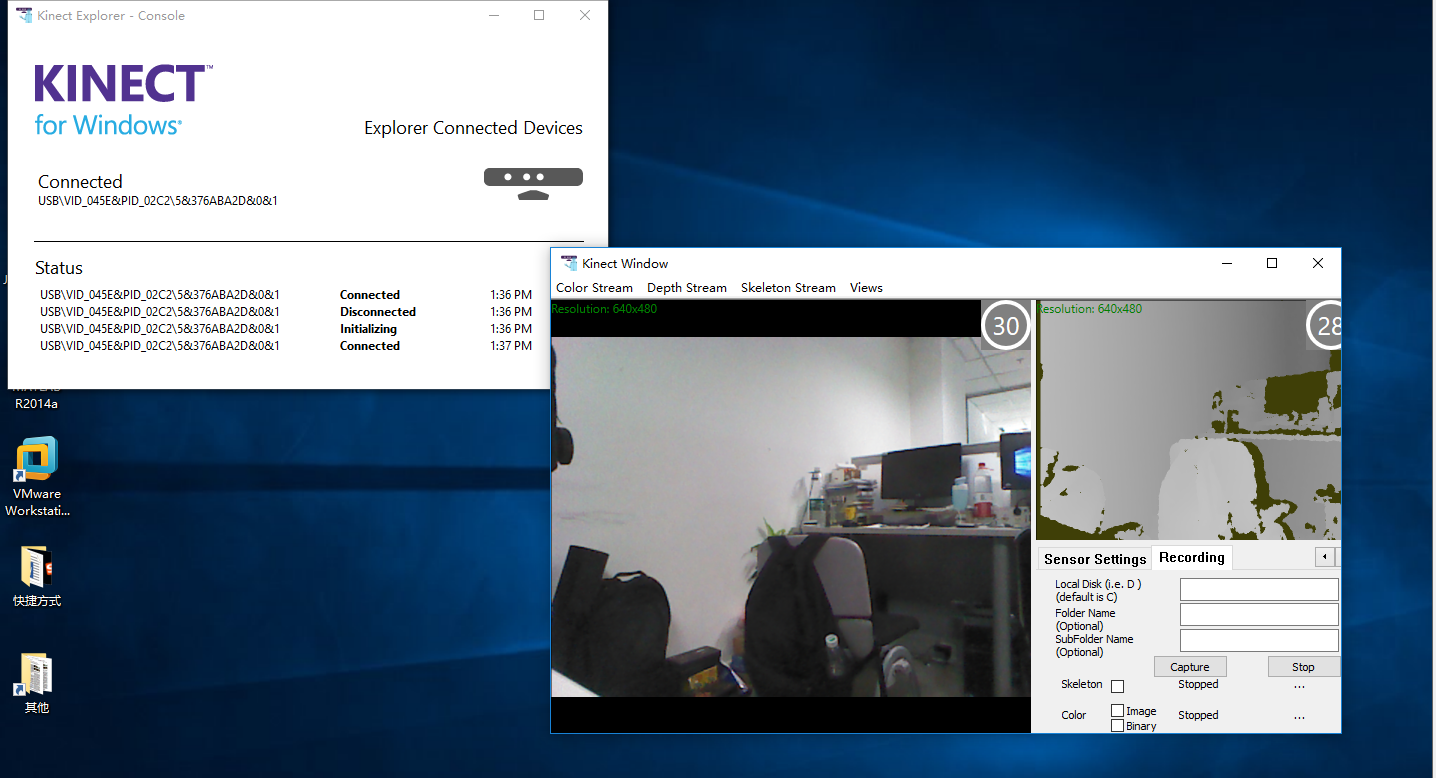Click the Connected status row at 1:37 PM

click(x=286, y=346)
